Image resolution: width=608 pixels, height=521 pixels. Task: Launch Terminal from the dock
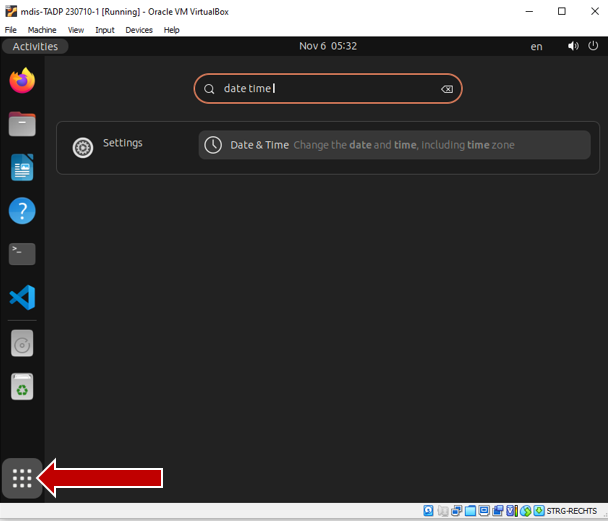[x=22, y=254]
